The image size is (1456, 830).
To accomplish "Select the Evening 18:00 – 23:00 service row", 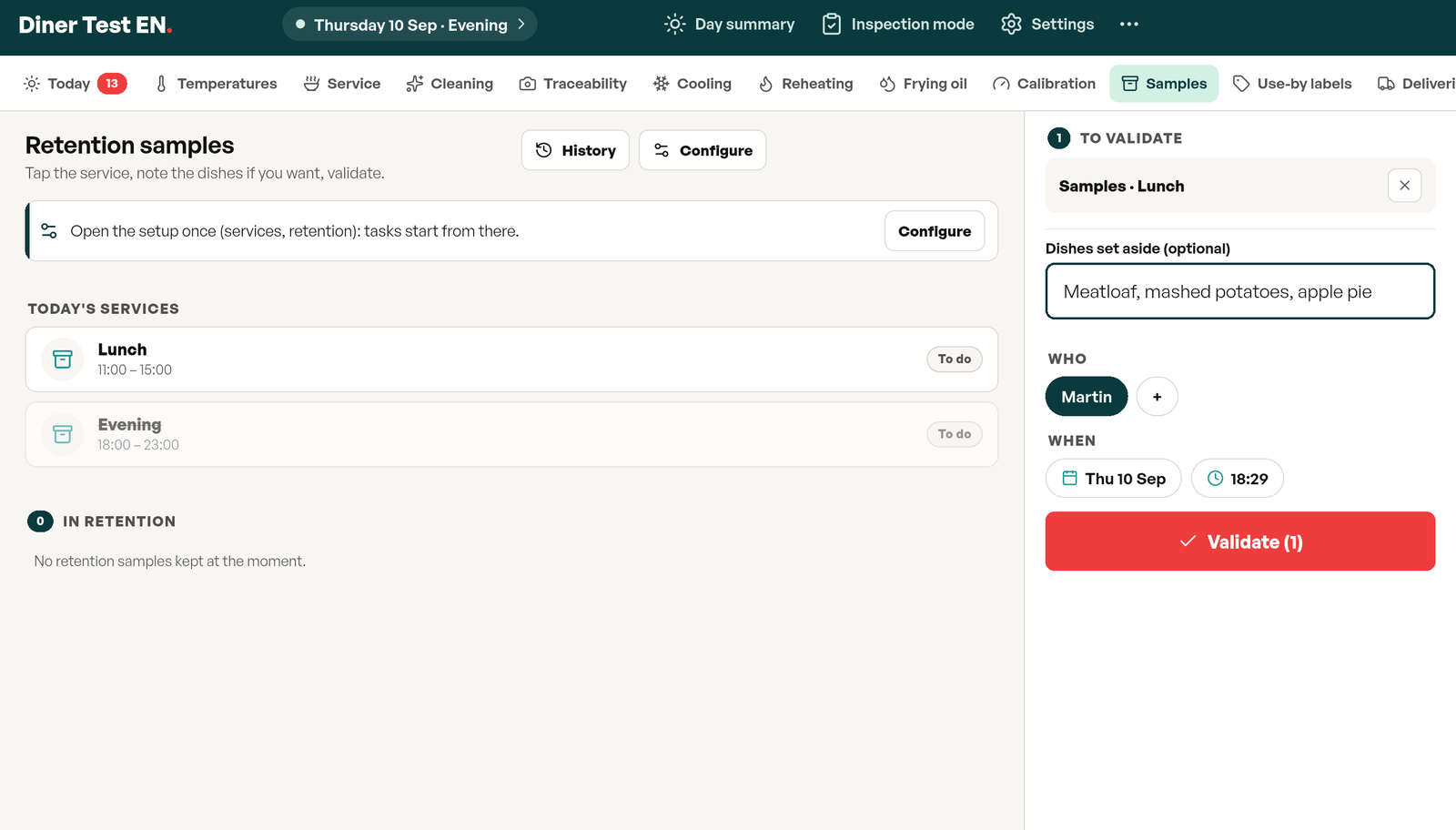I will point(511,434).
